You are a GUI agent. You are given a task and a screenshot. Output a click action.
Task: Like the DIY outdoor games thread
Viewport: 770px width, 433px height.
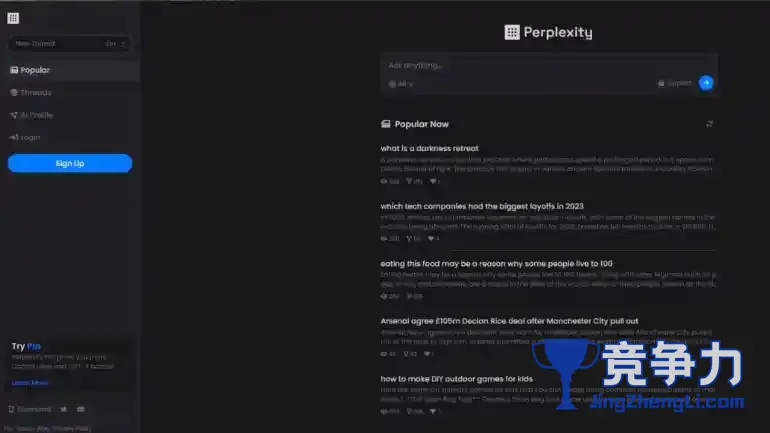click(x=433, y=411)
